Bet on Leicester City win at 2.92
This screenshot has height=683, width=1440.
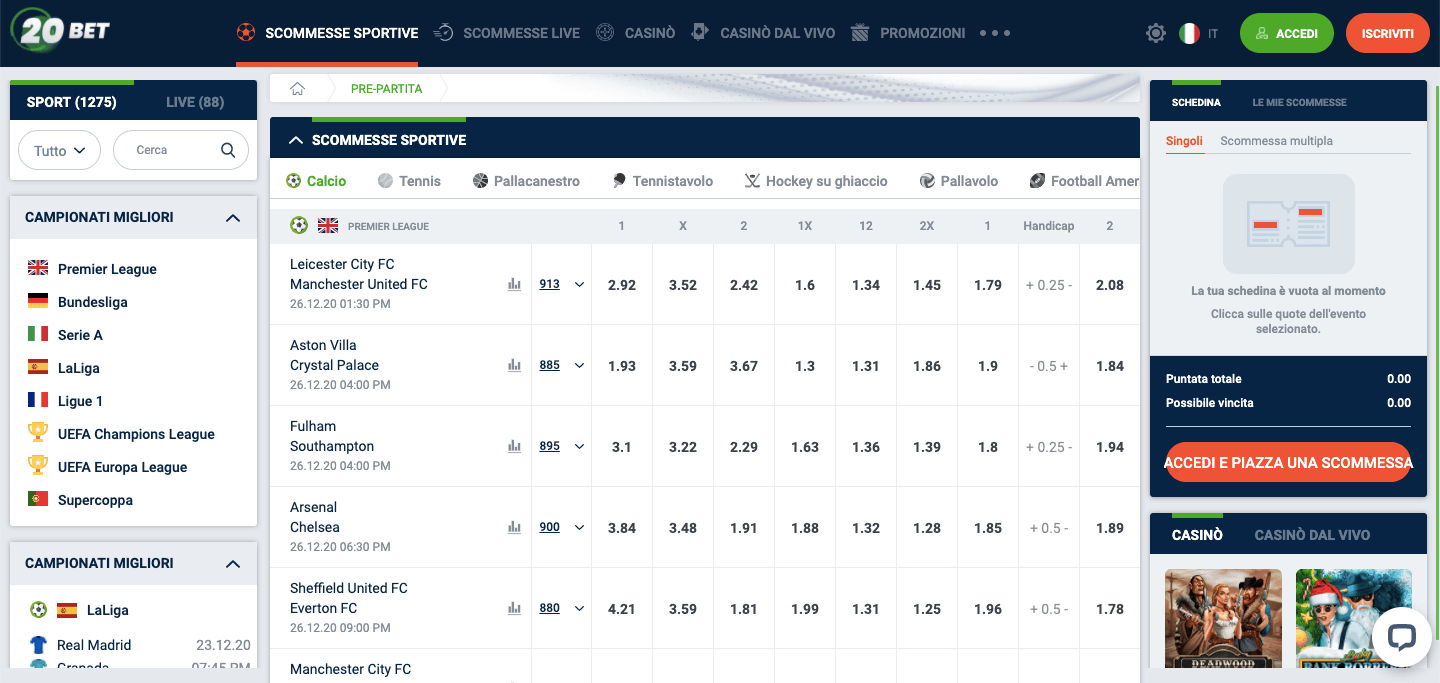pos(622,285)
